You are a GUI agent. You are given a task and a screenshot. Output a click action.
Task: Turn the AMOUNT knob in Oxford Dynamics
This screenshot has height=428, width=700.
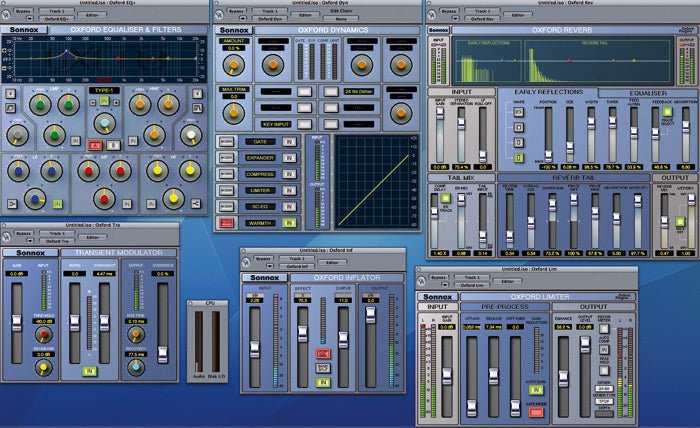(x=233, y=65)
